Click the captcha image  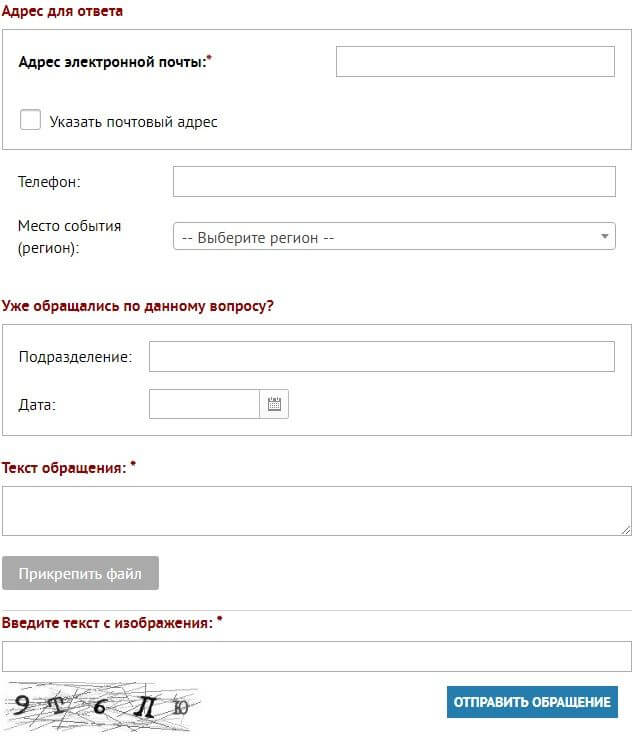[x=101, y=706]
